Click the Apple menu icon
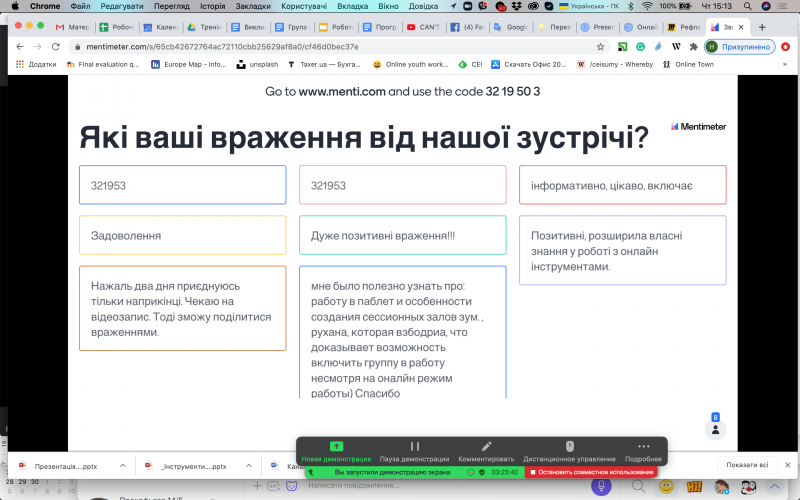 click(x=15, y=6)
